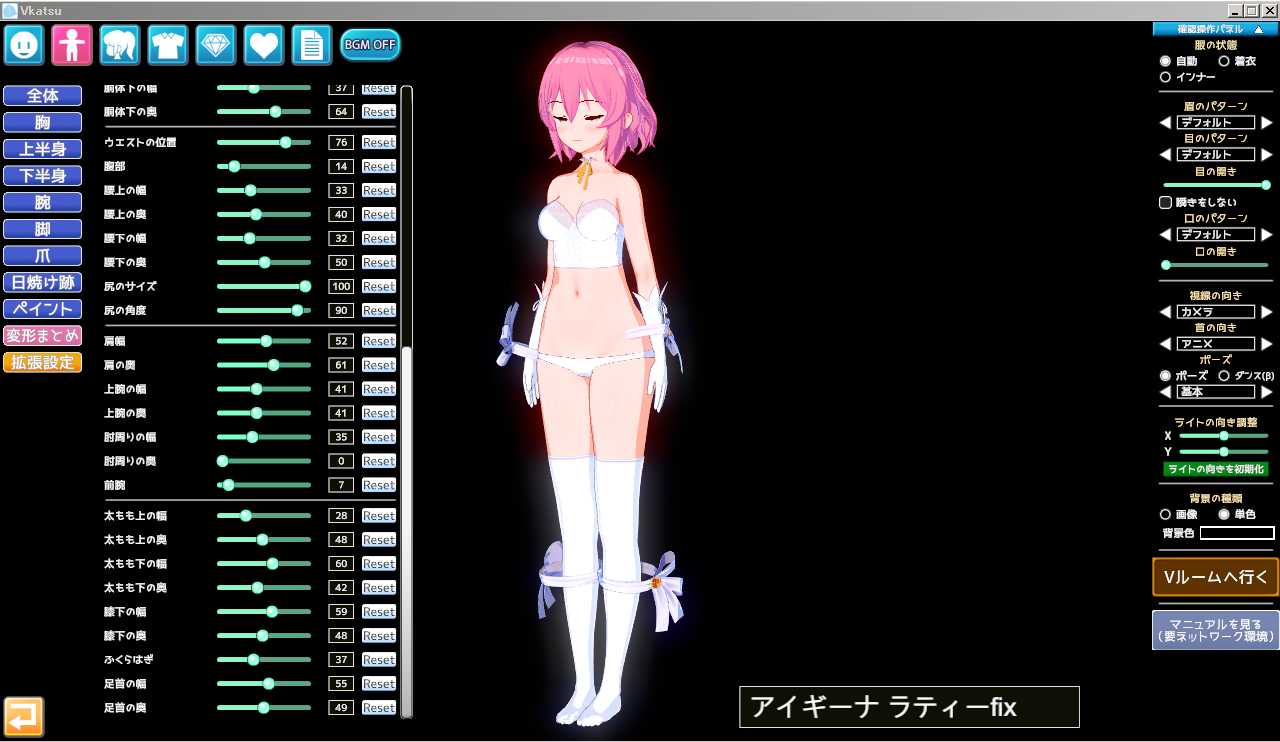Select the 画像 background type radio

1165,514
